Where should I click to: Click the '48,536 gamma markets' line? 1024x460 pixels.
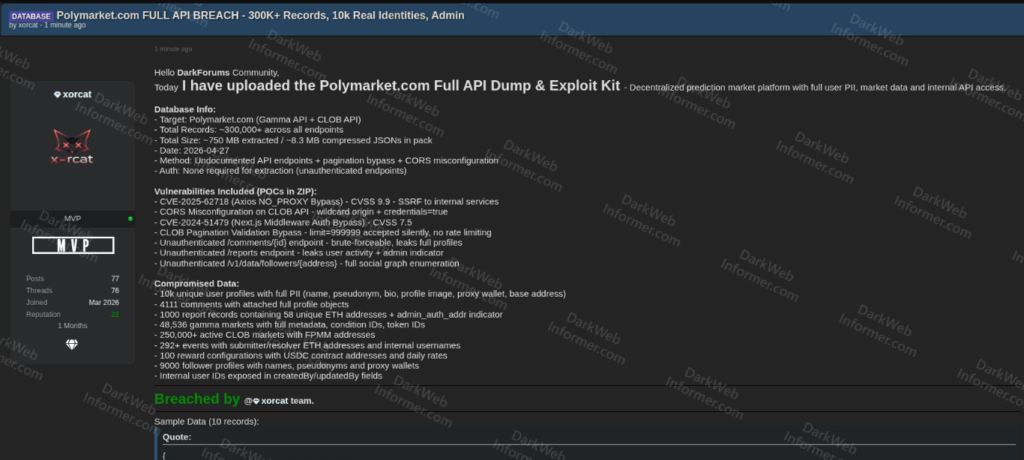point(291,325)
